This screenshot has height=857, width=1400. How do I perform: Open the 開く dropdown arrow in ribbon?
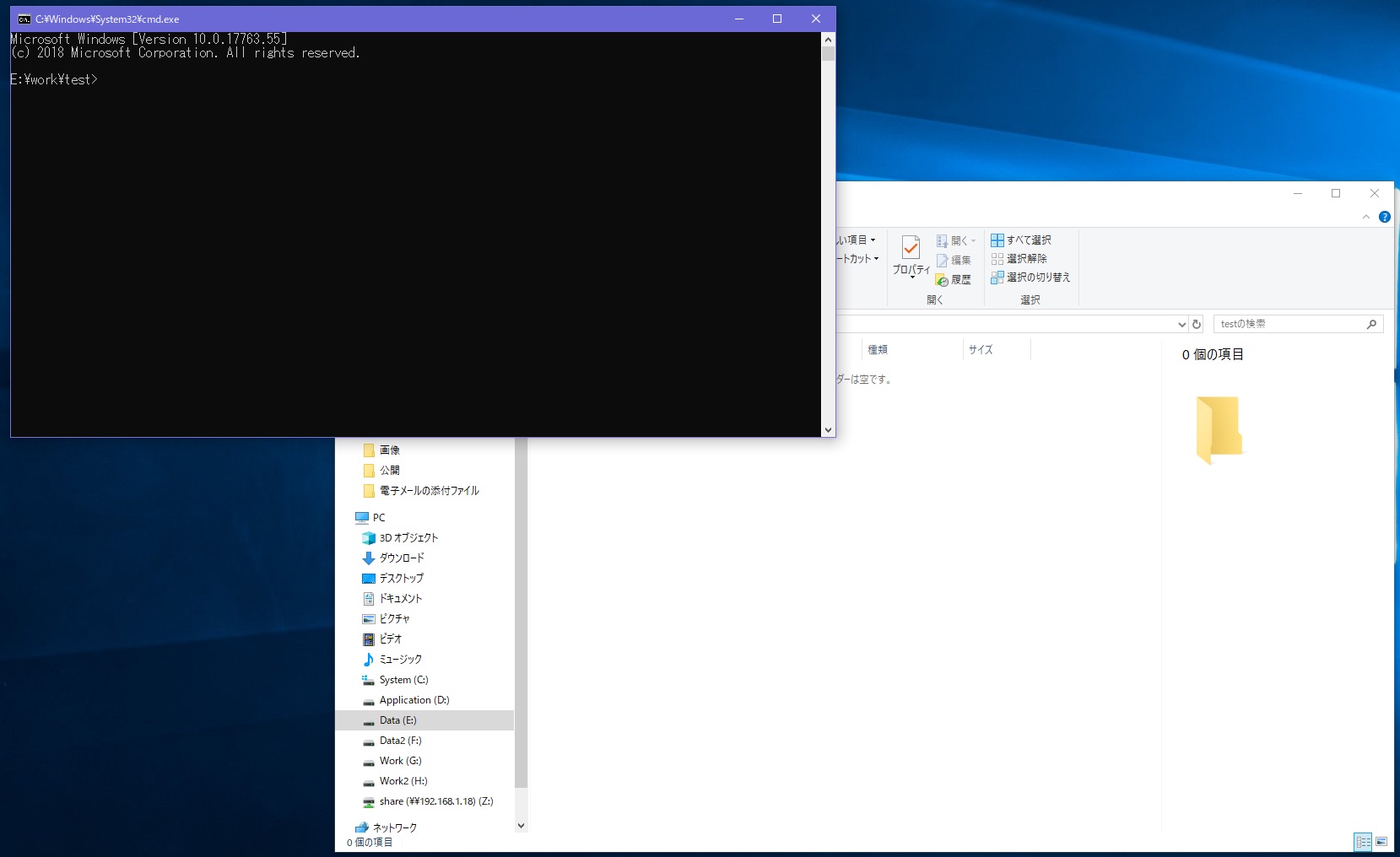[973, 241]
